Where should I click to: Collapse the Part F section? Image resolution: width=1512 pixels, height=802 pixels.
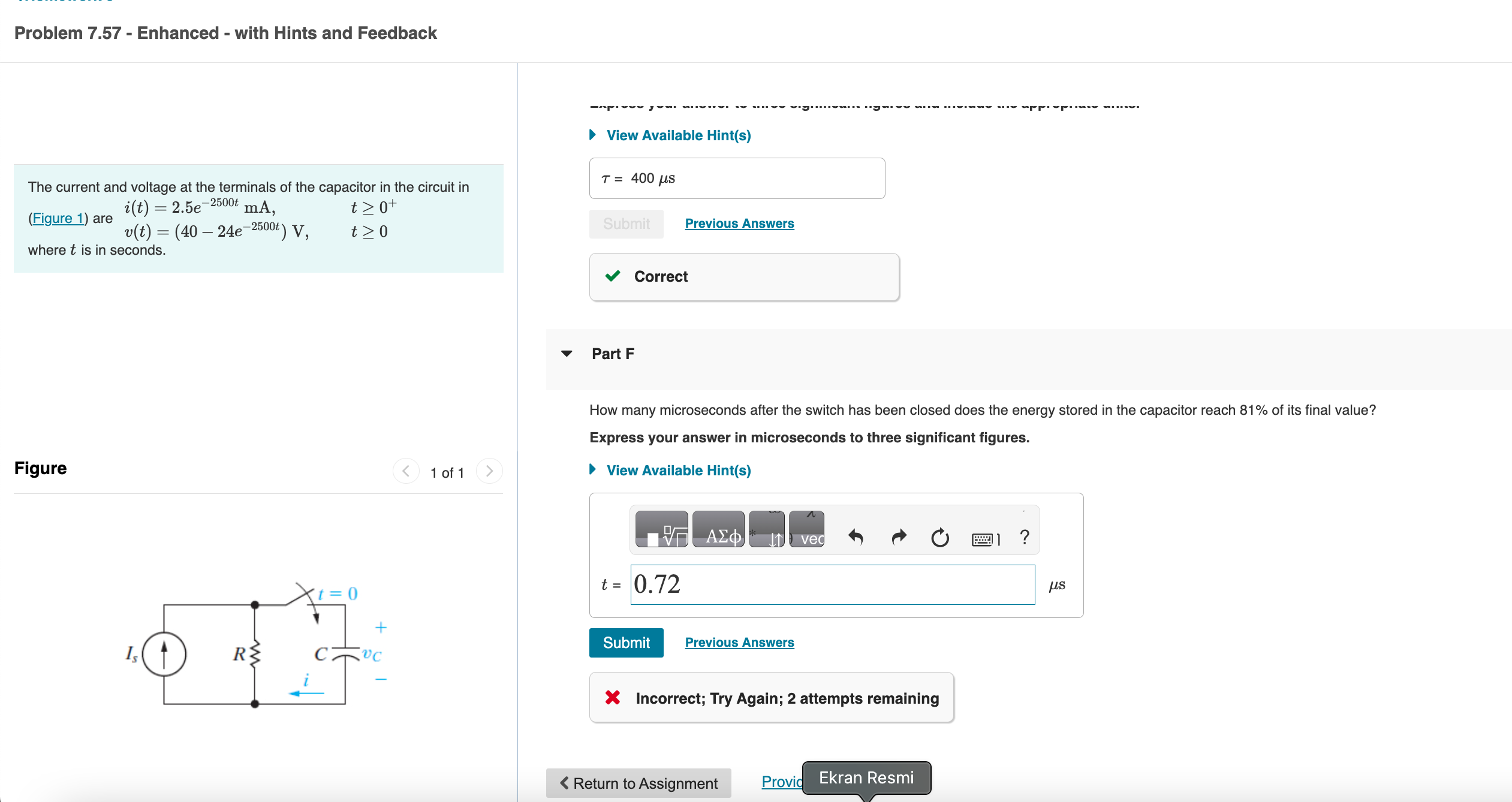pyautogui.click(x=567, y=354)
